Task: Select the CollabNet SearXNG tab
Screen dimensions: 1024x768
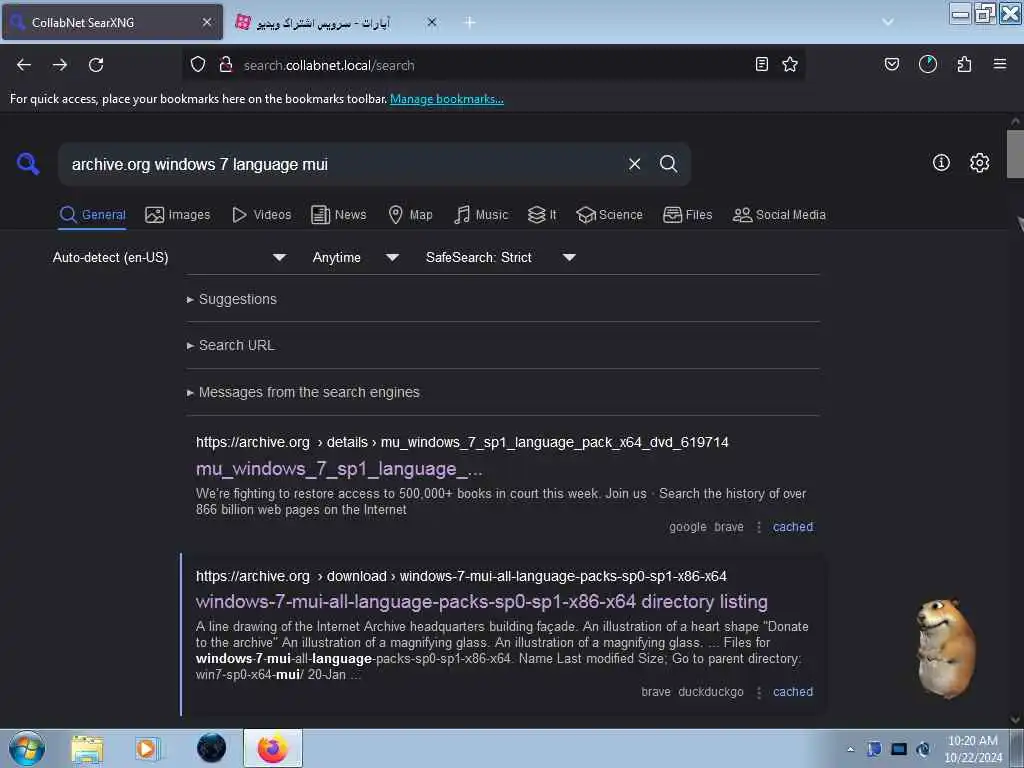Action: (x=112, y=22)
